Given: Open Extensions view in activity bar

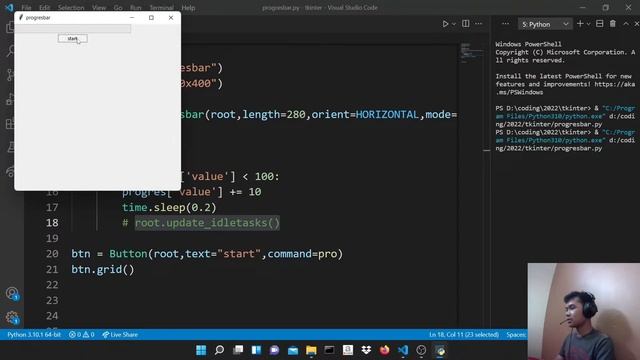Looking at the screenshot, I should (10, 123).
